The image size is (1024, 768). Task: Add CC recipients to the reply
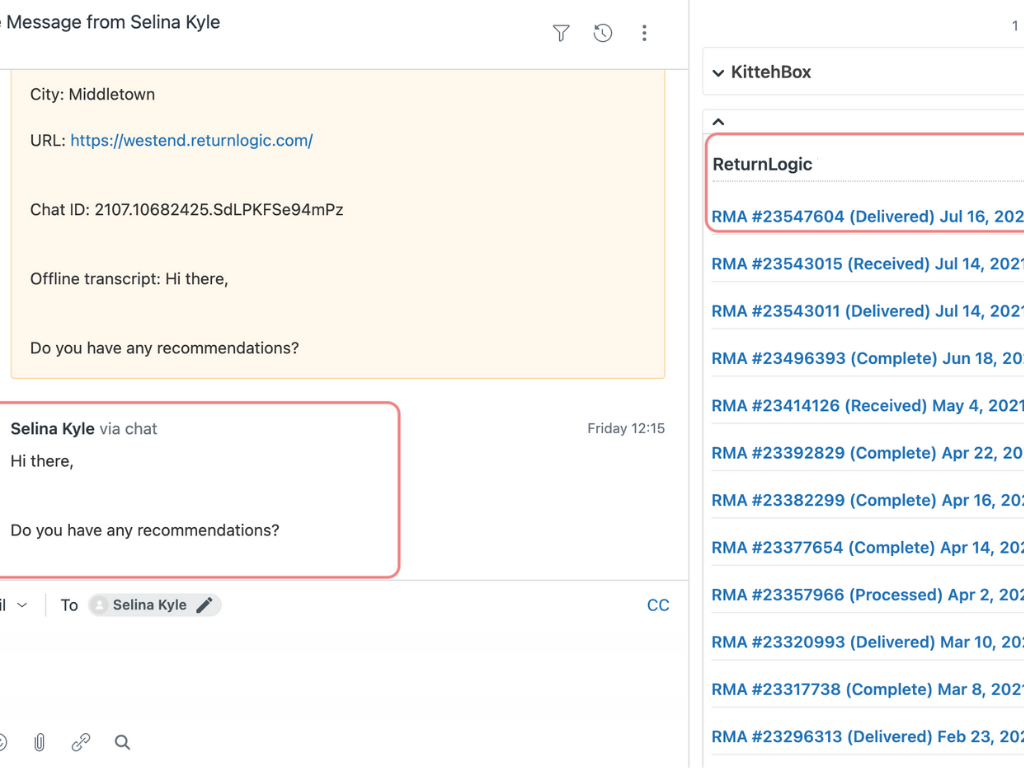tap(658, 605)
